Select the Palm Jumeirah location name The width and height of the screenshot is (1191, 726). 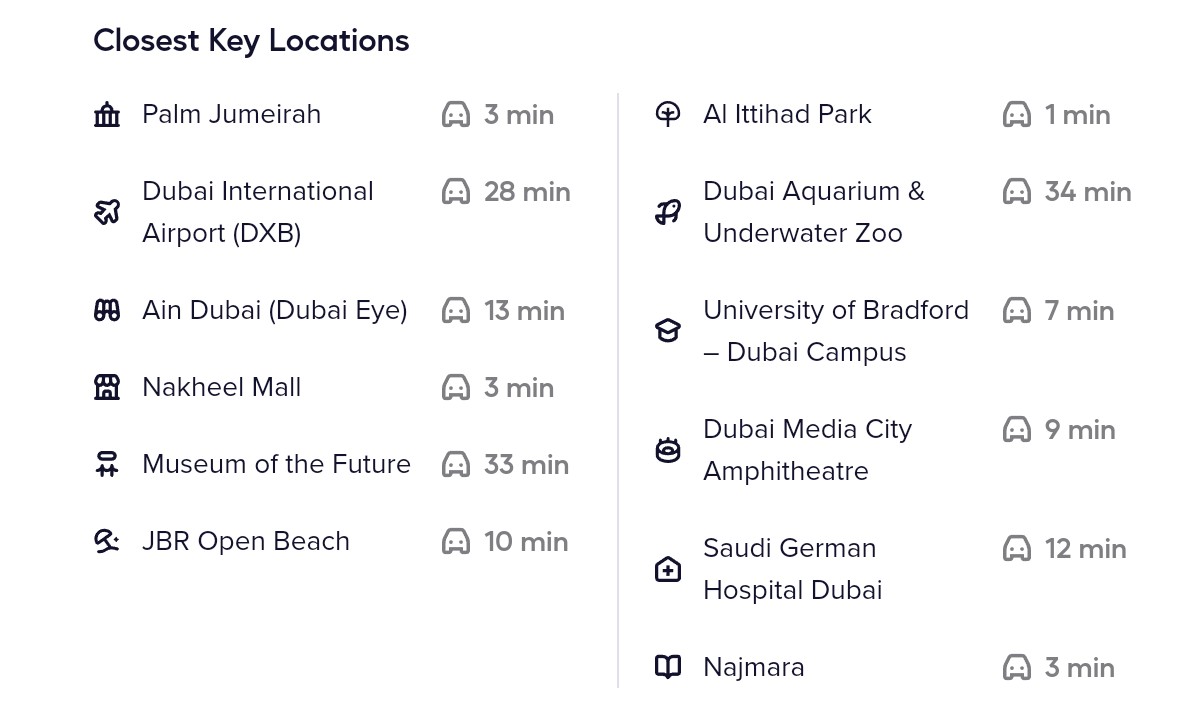(x=231, y=115)
